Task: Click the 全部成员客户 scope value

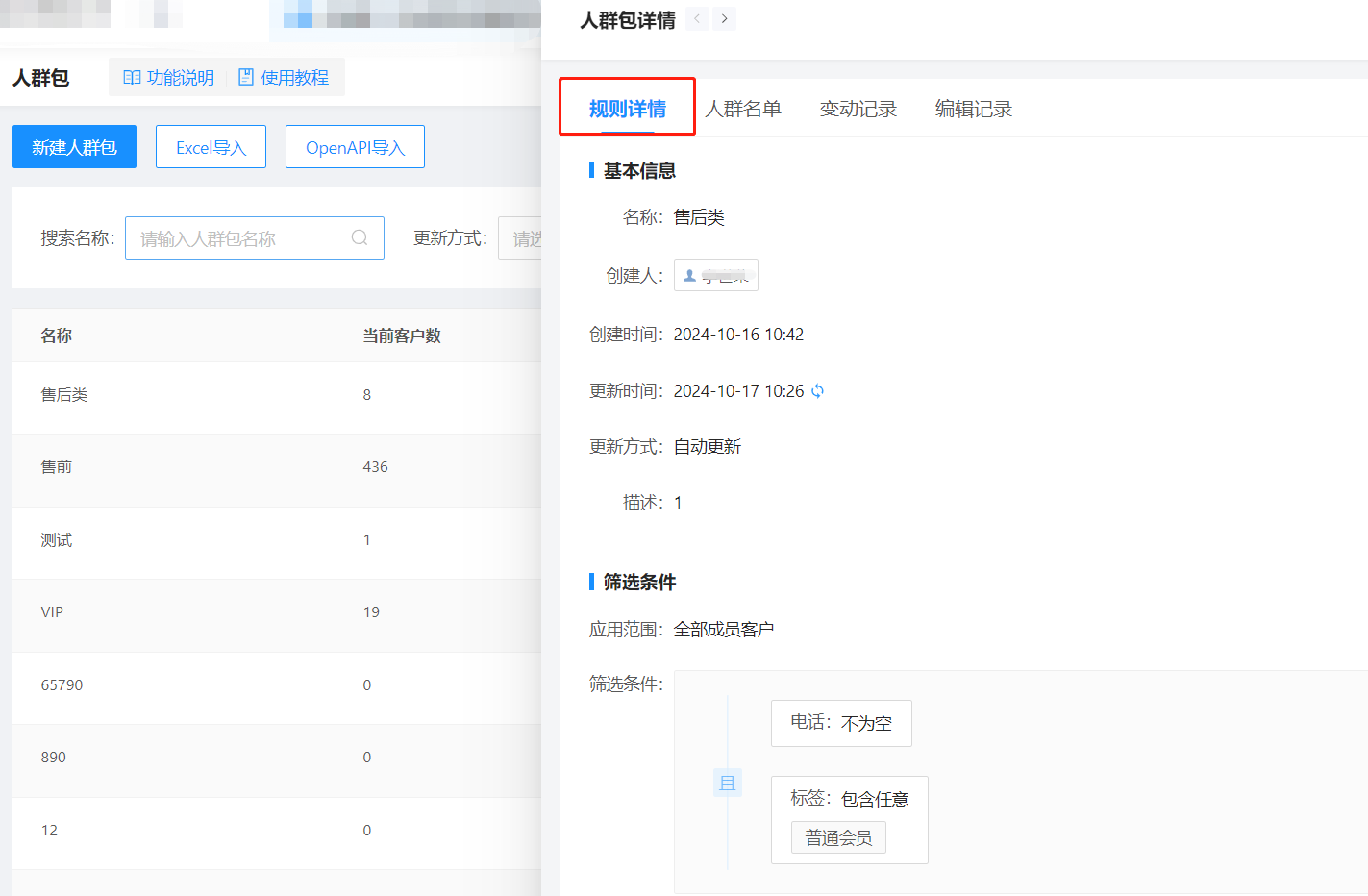Action: [x=724, y=630]
